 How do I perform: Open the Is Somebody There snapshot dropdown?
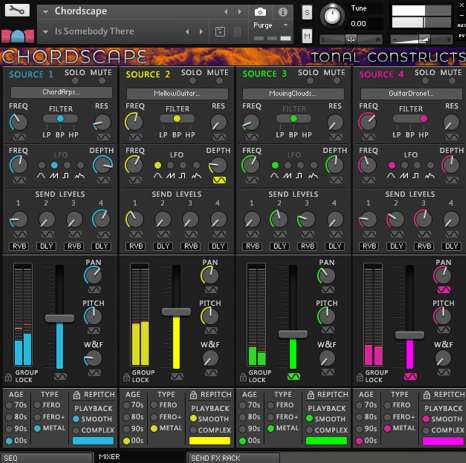pos(45,32)
